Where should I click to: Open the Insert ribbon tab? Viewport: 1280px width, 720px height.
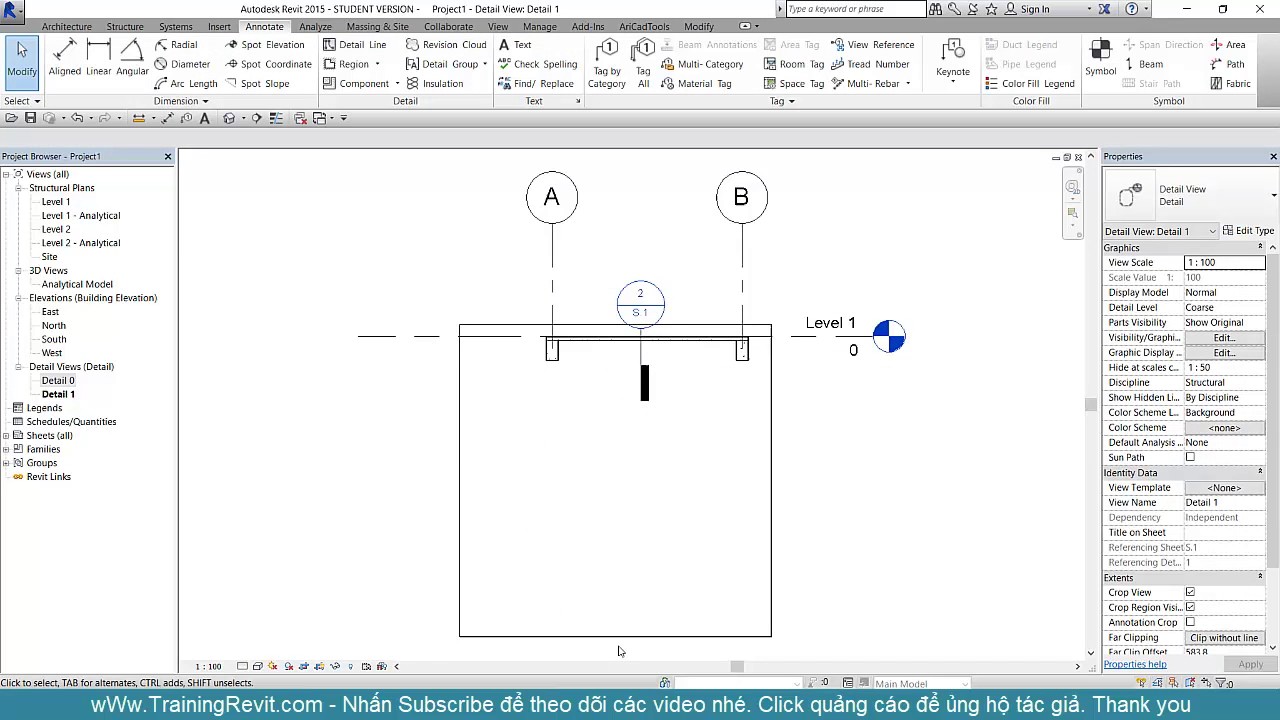coord(219,27)
